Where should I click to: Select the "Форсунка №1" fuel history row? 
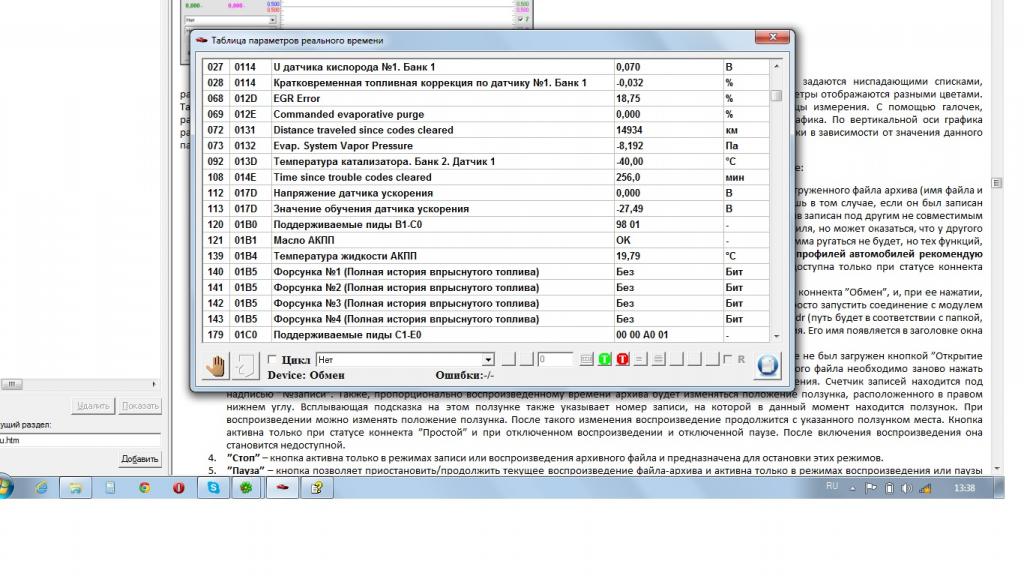(x=486, y=272)
